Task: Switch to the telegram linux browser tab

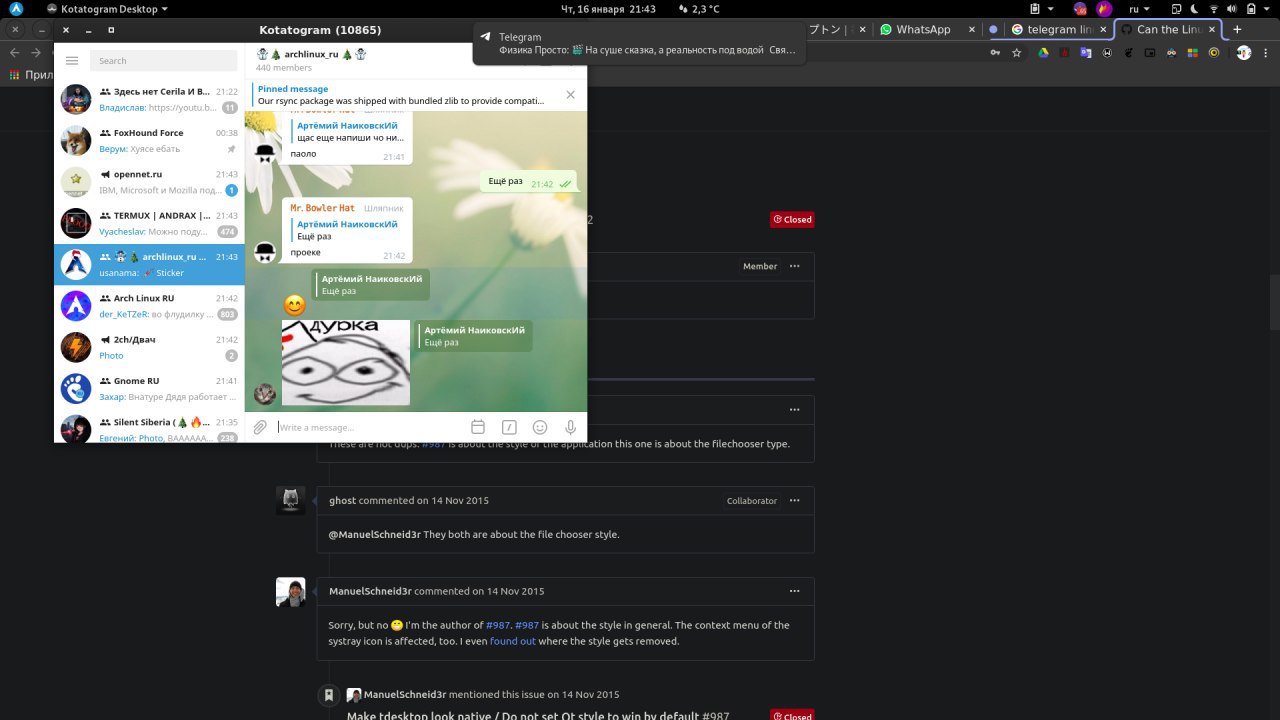Action: (1058, 29)
